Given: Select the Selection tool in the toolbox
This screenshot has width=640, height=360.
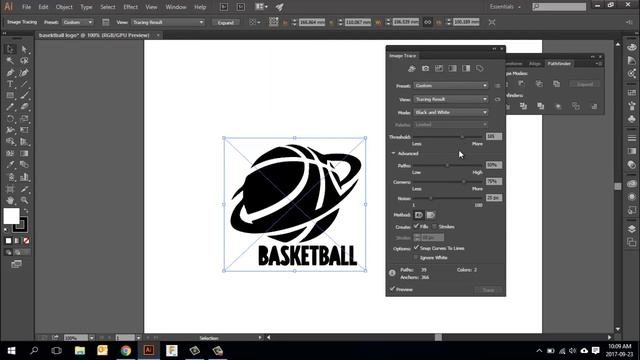Looking at the screenshot, I should [10, 49].
